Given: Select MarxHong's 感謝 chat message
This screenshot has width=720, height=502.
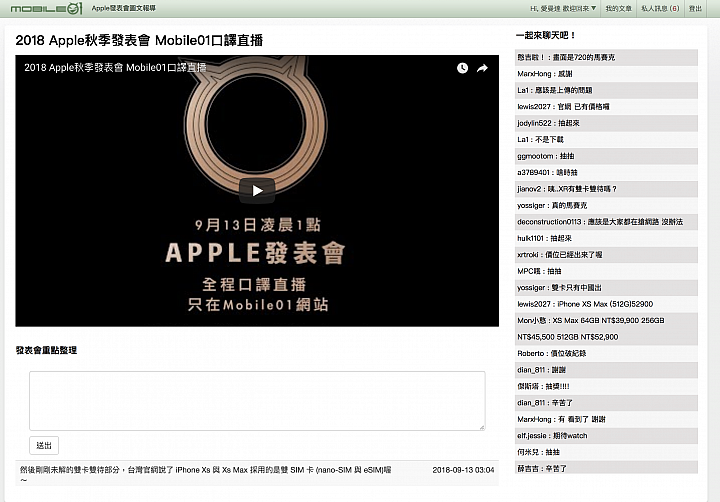Looking at the screenshot, I should (606, 74).
